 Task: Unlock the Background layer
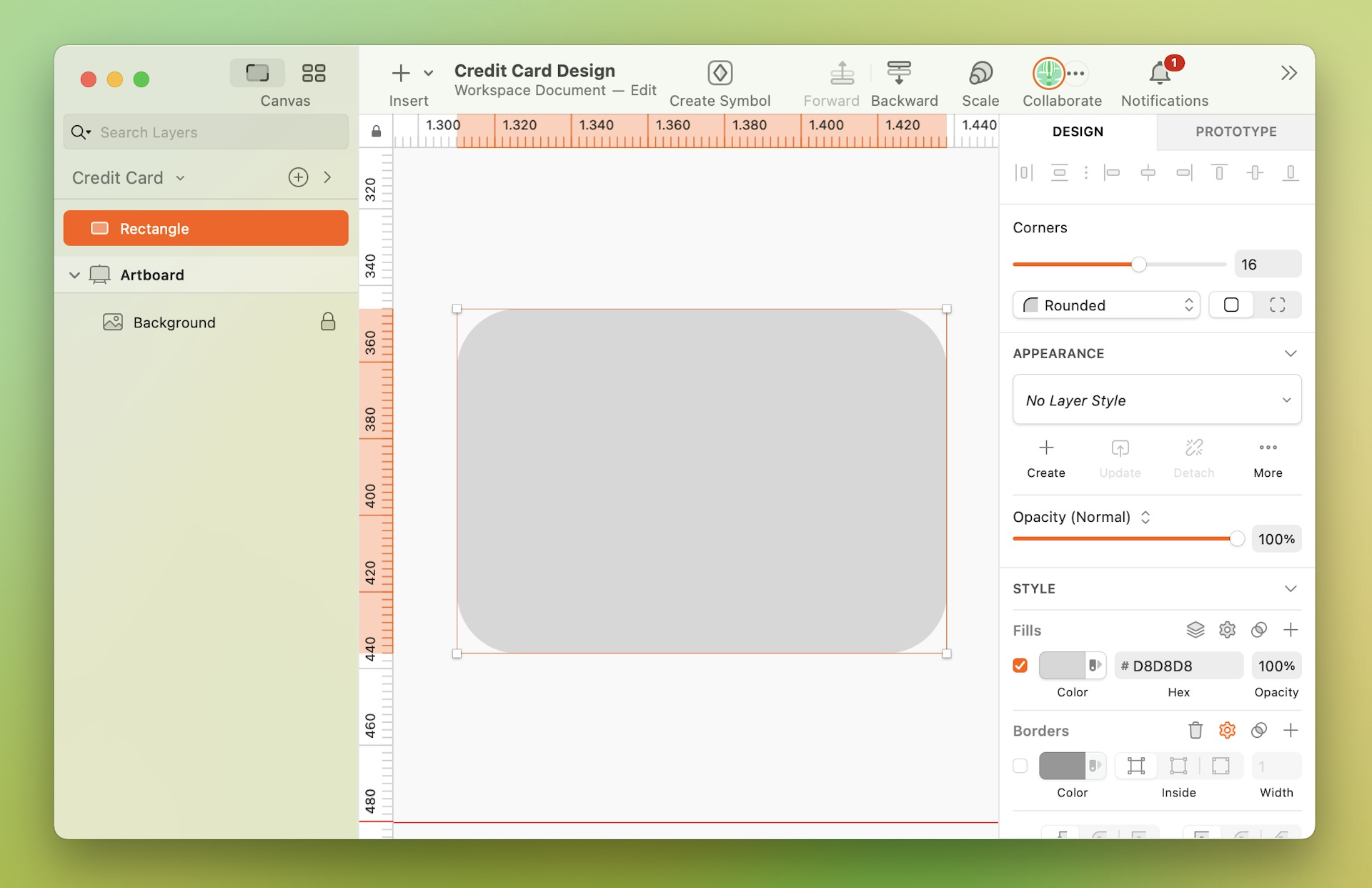click(x=328, y=322)
